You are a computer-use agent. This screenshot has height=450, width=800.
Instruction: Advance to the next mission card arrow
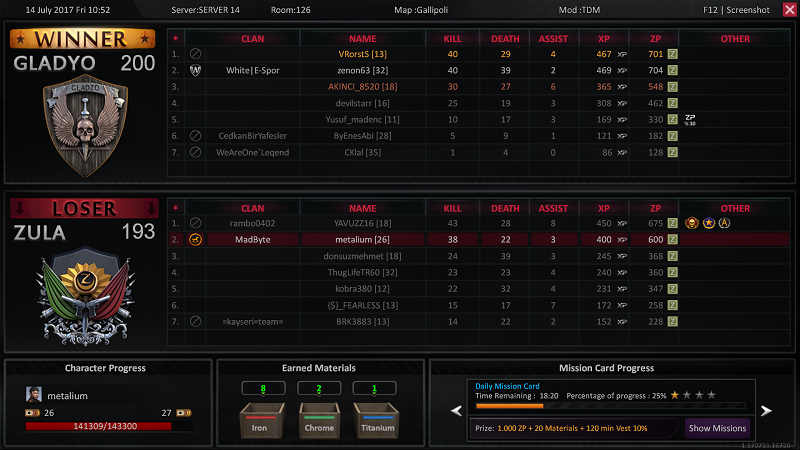point(767,410)
